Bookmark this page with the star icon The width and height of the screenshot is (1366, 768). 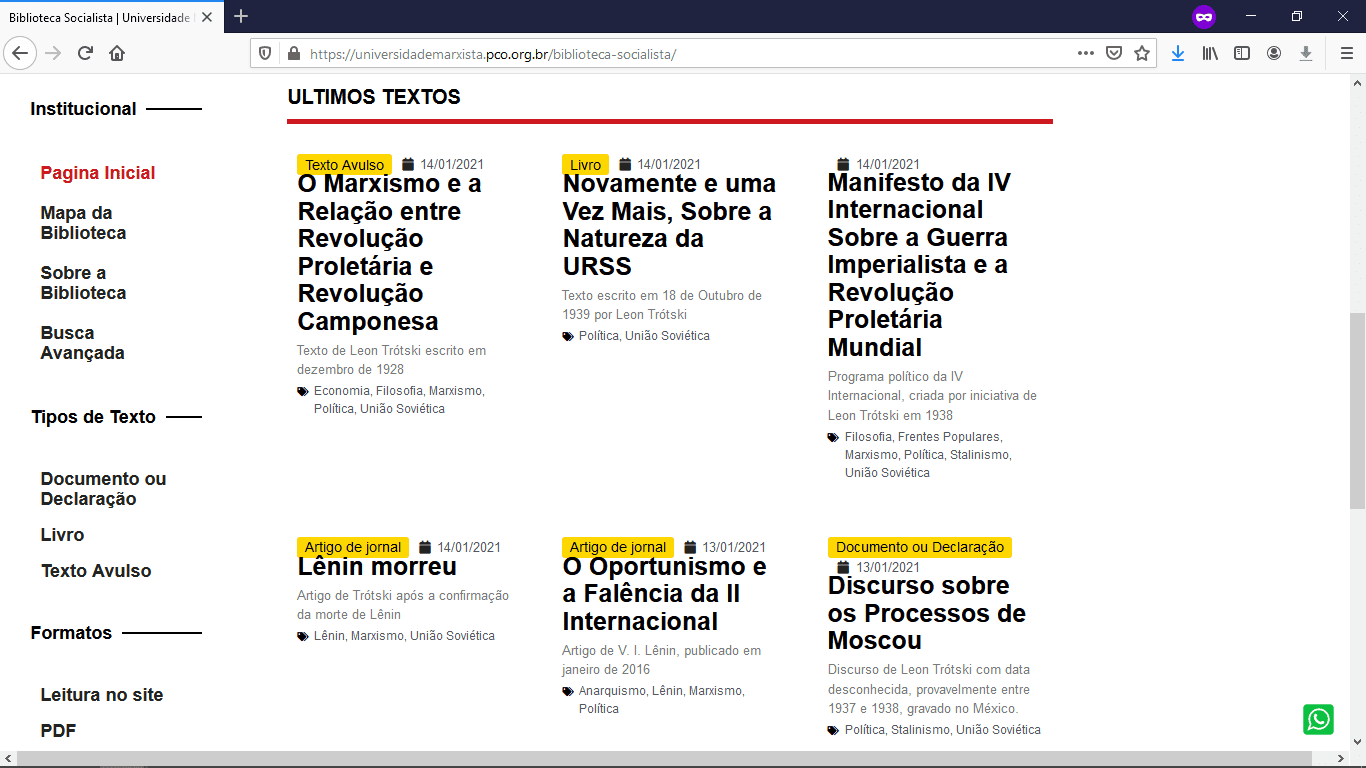coord(1141,54)
